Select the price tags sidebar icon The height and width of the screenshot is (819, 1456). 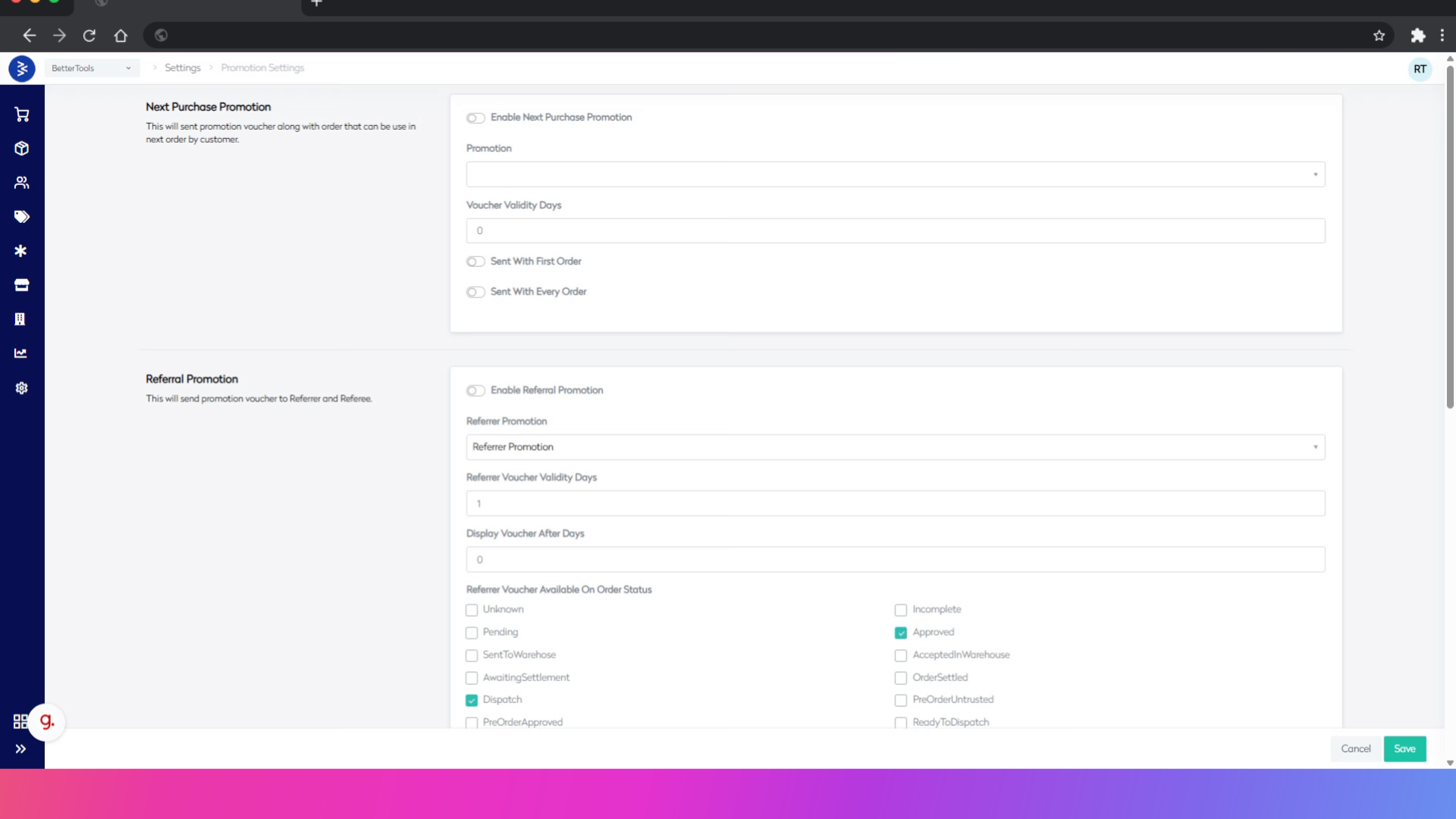coord(21,217)
